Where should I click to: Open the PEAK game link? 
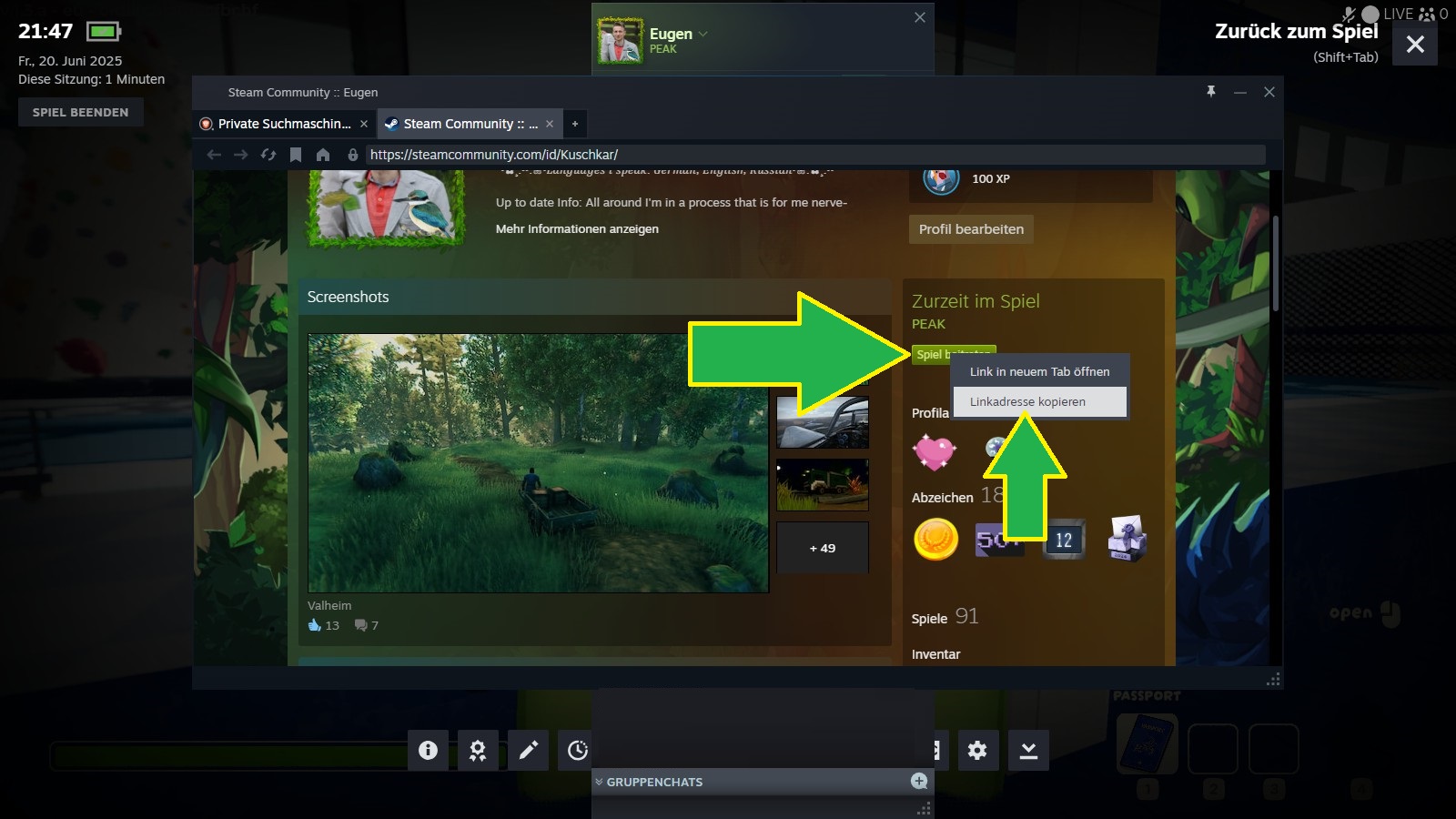pyautogui.click(x=928, y=324)
